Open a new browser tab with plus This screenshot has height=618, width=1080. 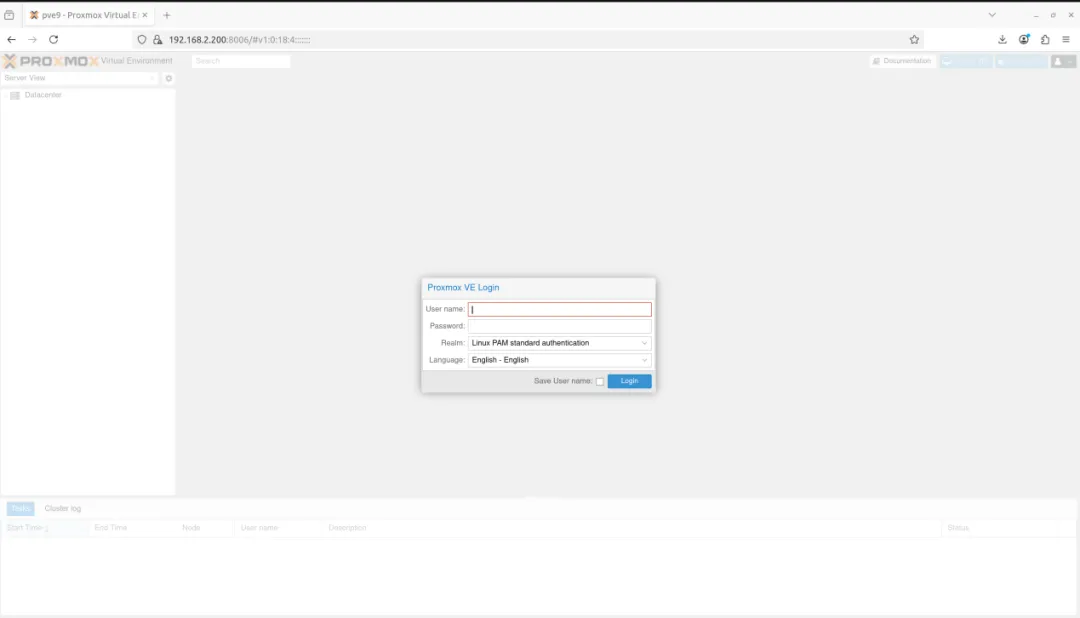(x=167, y=15)
